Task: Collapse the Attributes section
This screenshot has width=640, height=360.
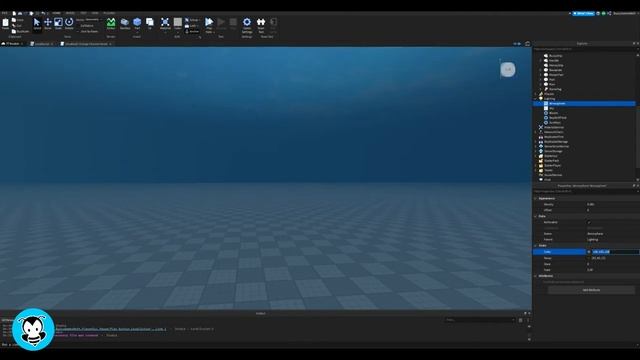Action: (x=536, y=276)
